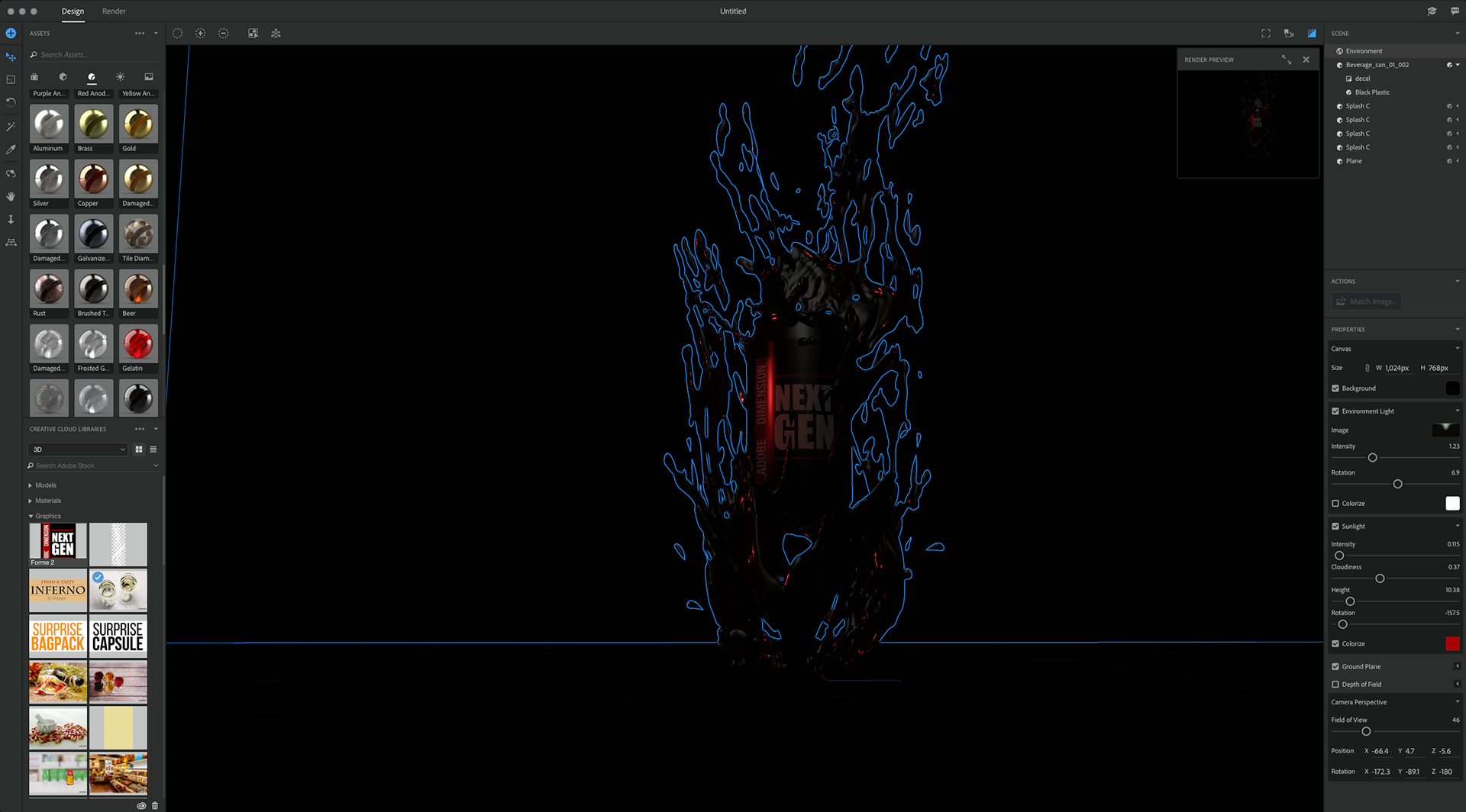
Task: Select the Black Plastic material row
Action: [x=1395, y=92]
